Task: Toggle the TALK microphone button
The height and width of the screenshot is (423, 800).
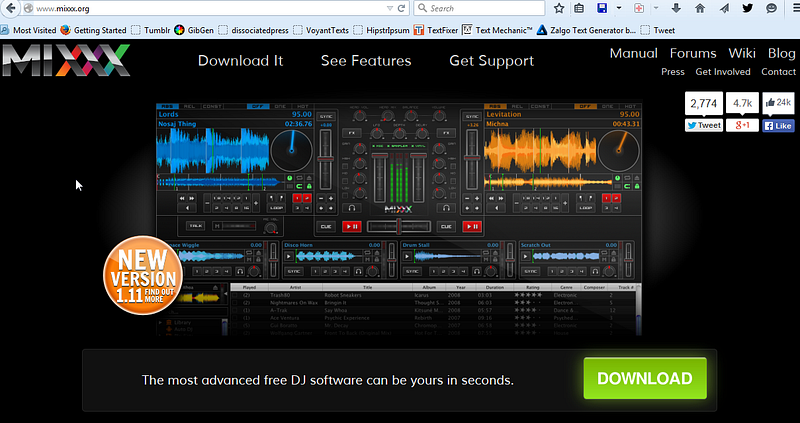Action: click(x=195, y=226)
